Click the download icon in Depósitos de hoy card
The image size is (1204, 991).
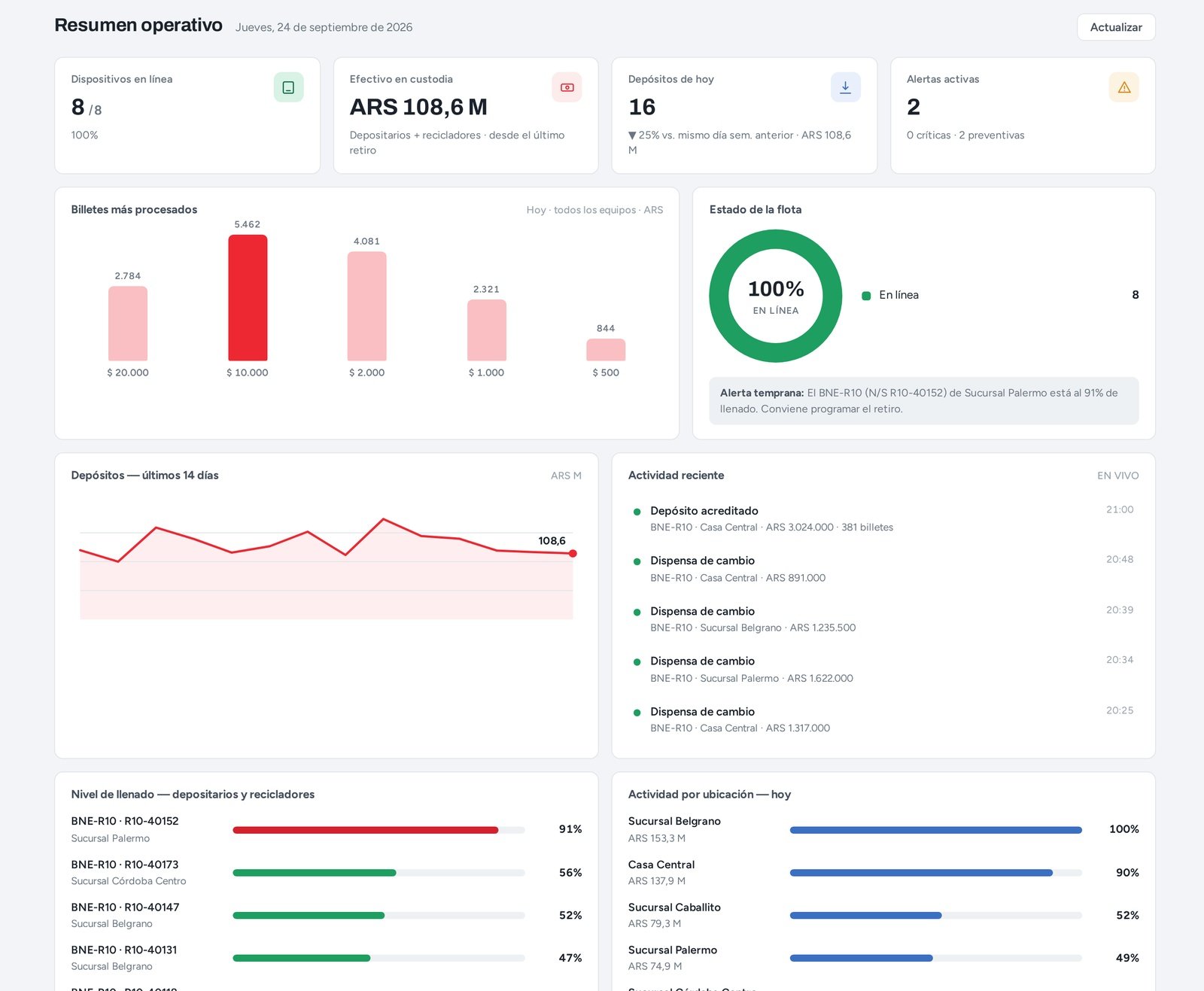click(x=845, y=87)
